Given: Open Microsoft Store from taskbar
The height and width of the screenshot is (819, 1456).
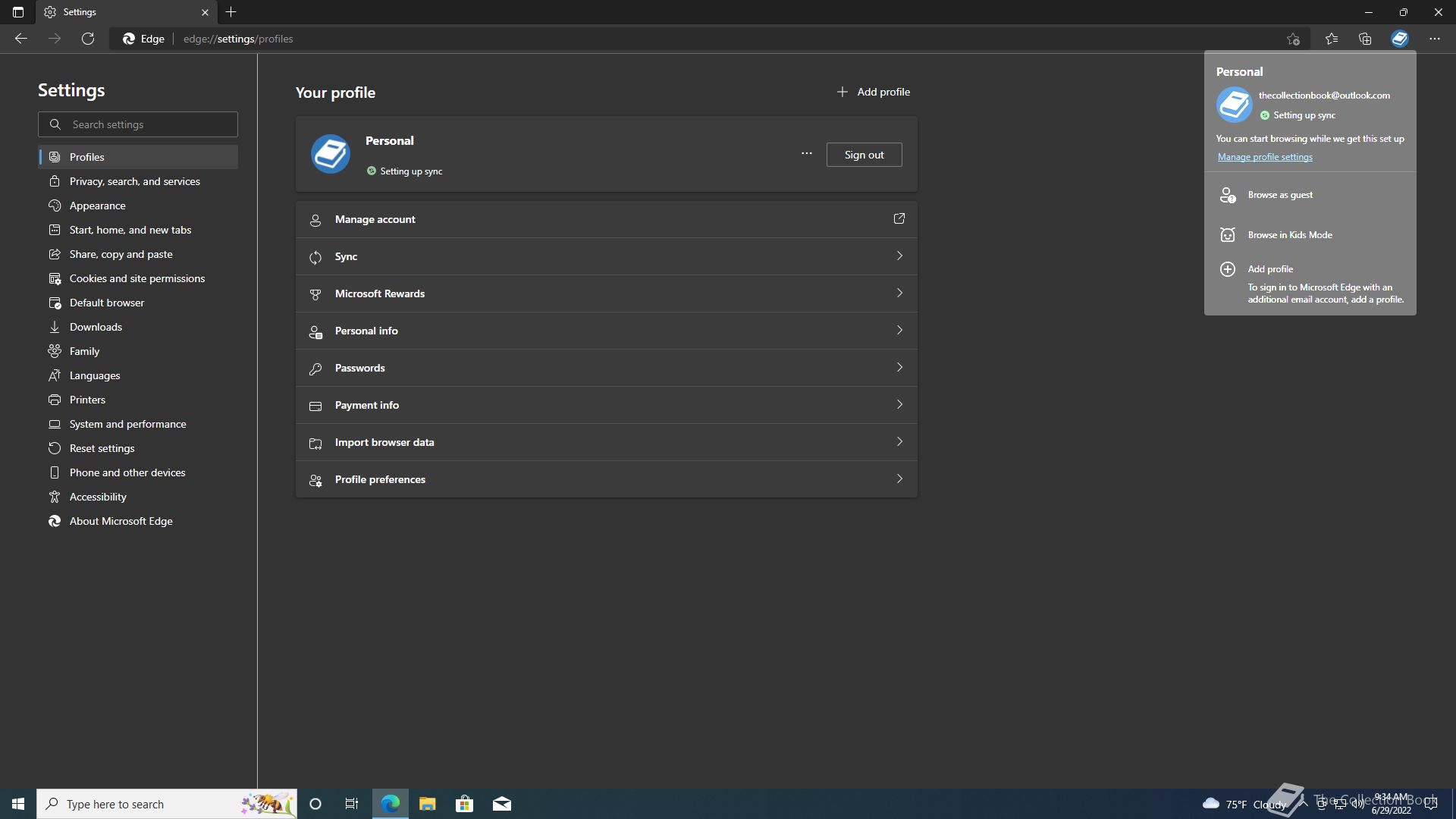Looking at the screenshot, I should (464, 804).
